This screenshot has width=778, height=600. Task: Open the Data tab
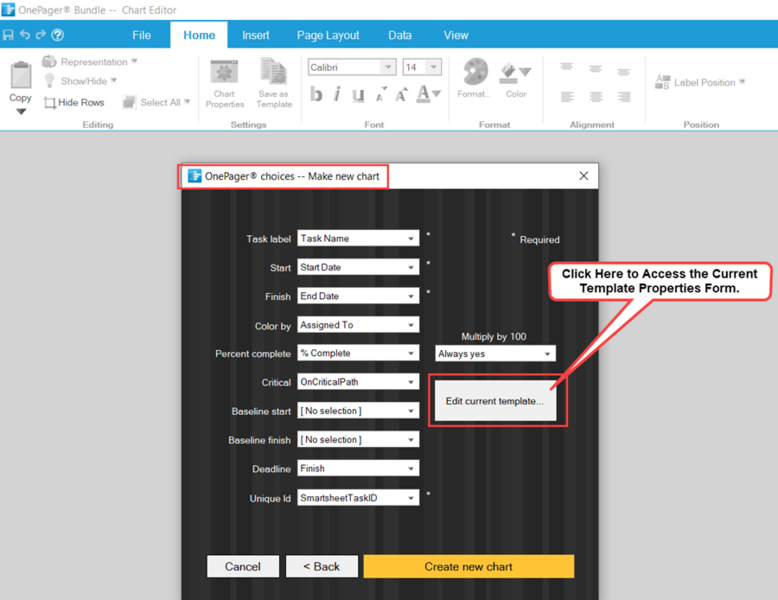pyautogui.click(x=400, y=35)
